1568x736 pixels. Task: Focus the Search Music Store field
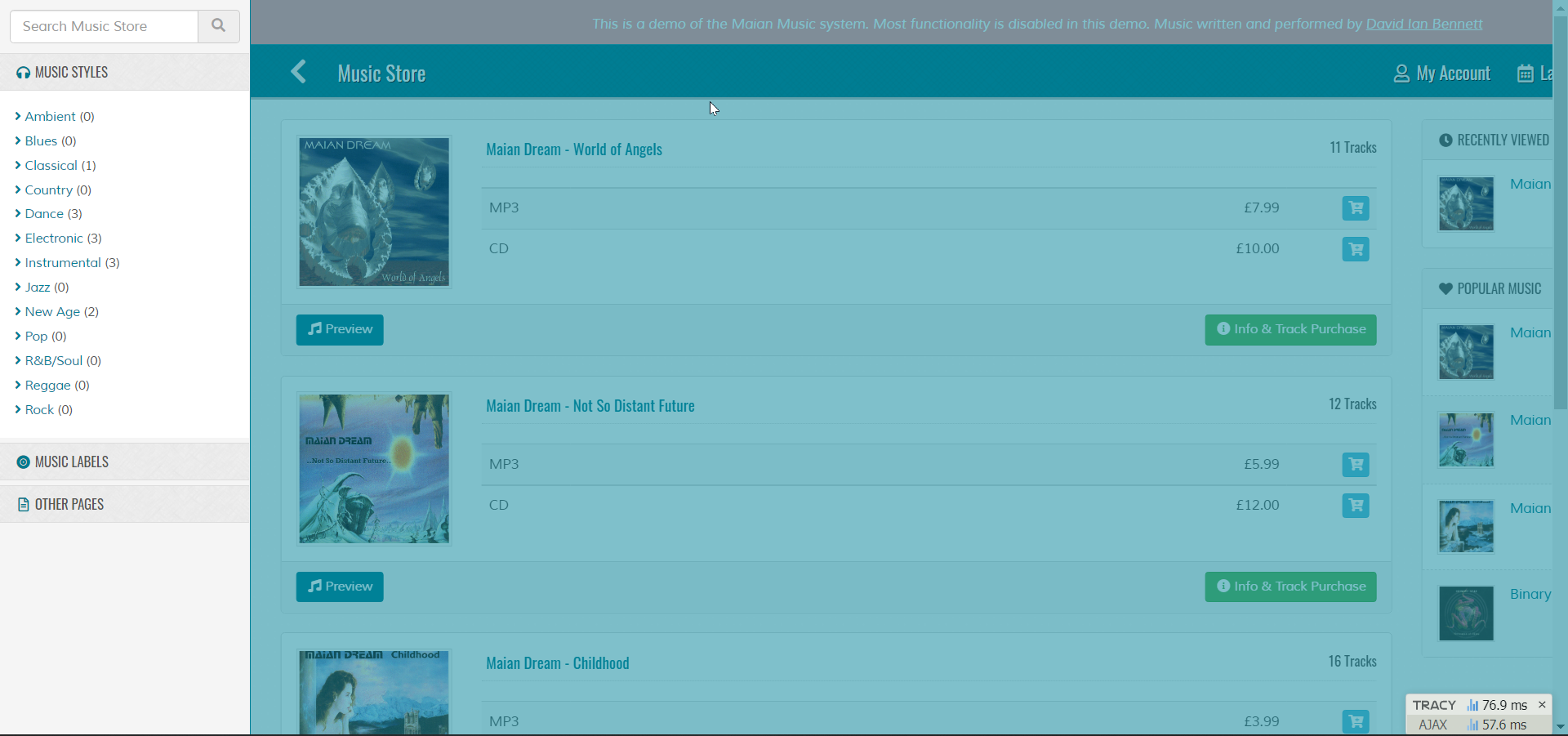pyautogui.click(x=104, y=26)
